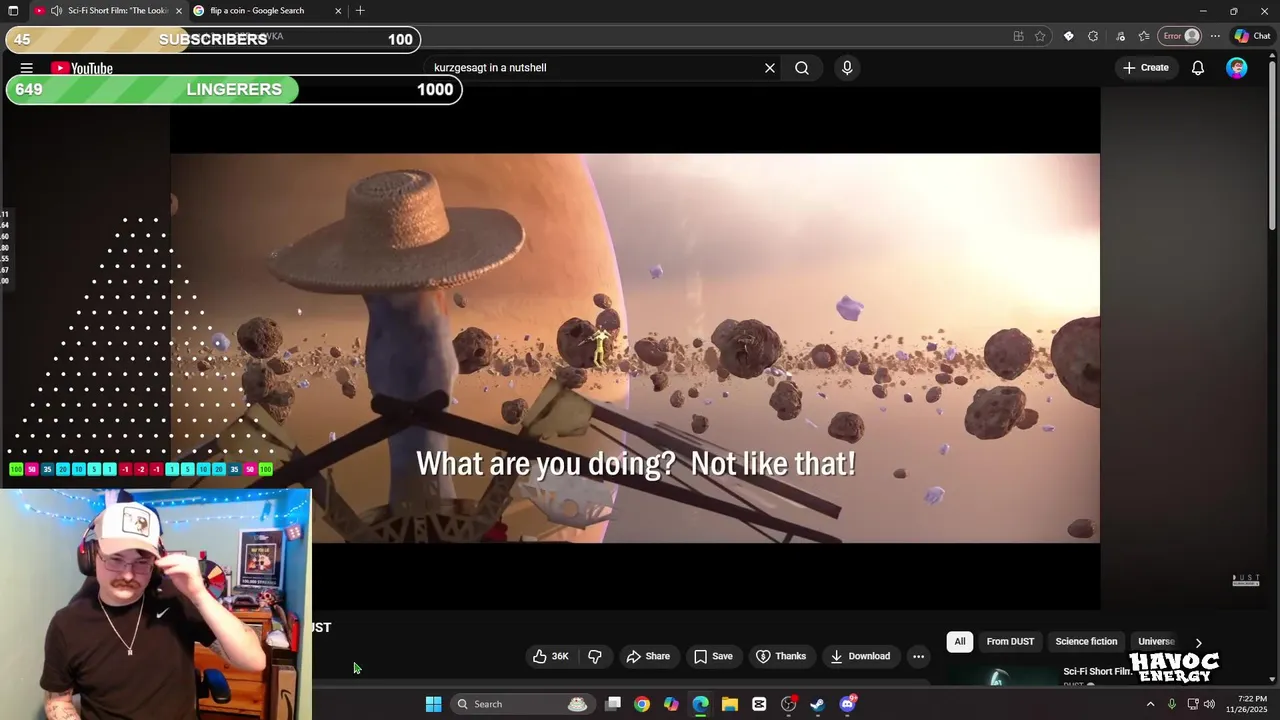This screenshot has height=720, width=1280.
Task: Open more actions ellipsis under video
Action: click(x=919, y=656)
